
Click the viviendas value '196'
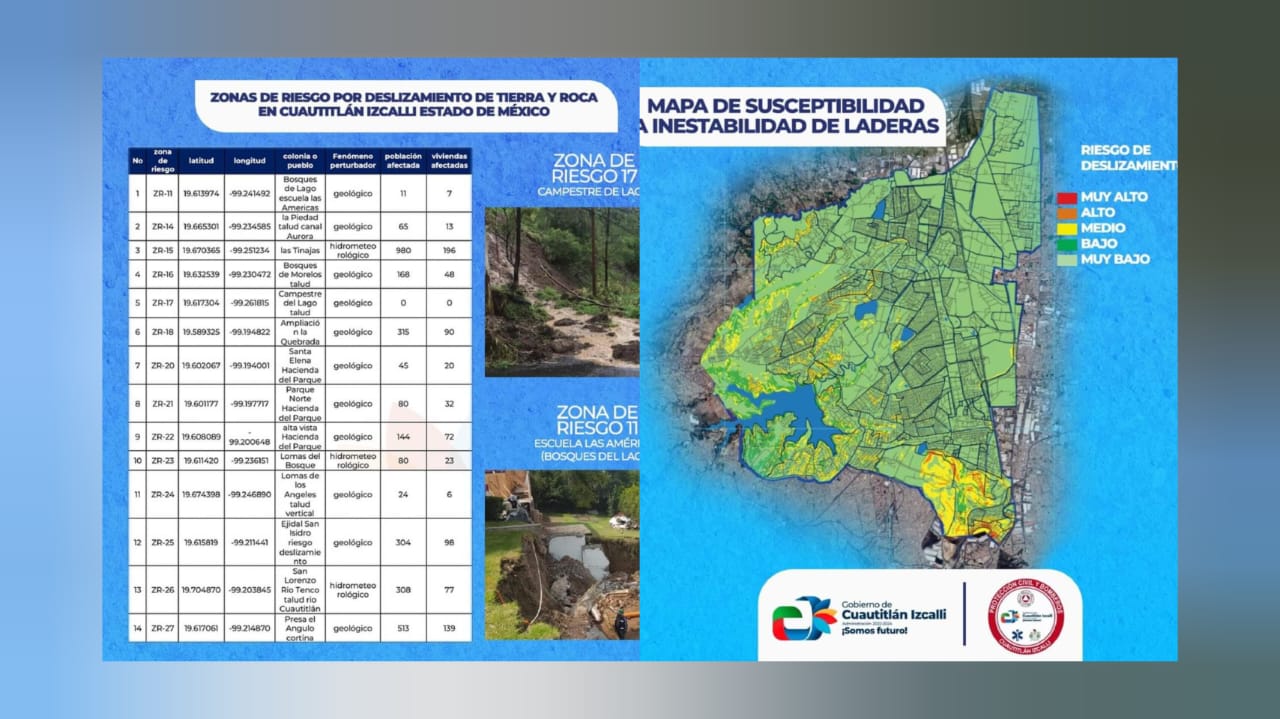coord(448,250)
